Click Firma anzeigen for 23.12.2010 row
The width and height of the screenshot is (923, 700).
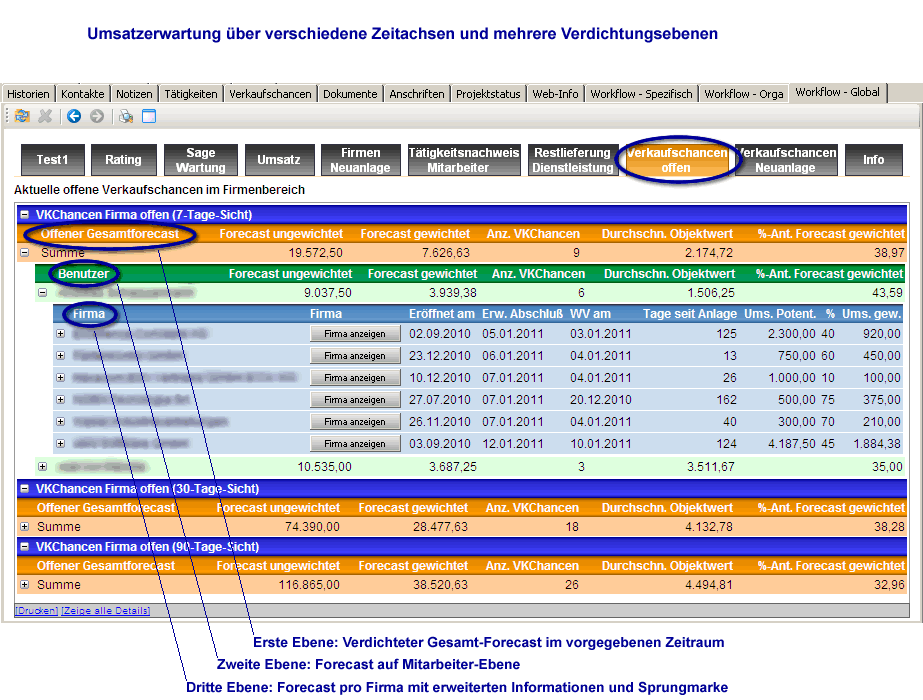click(355, 356)
